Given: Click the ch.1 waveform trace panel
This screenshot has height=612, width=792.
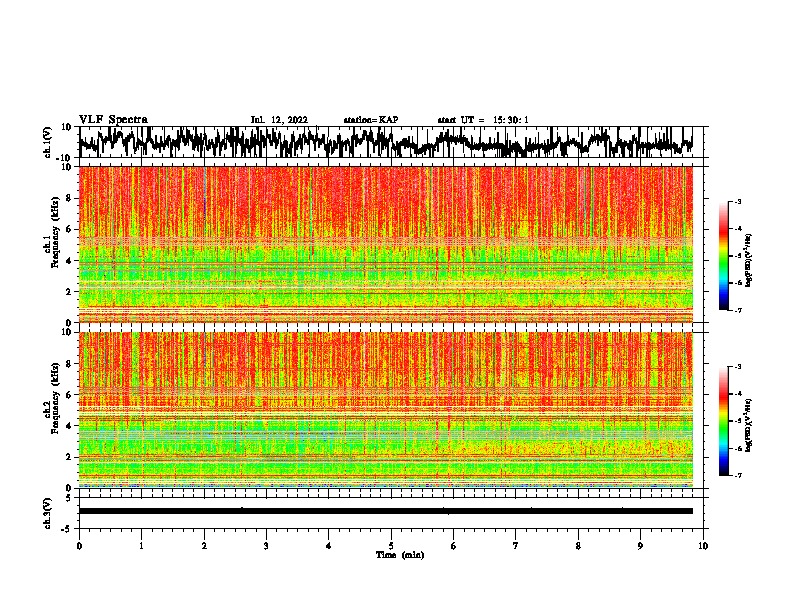Looking at the screenshot, I should (391, 142).
